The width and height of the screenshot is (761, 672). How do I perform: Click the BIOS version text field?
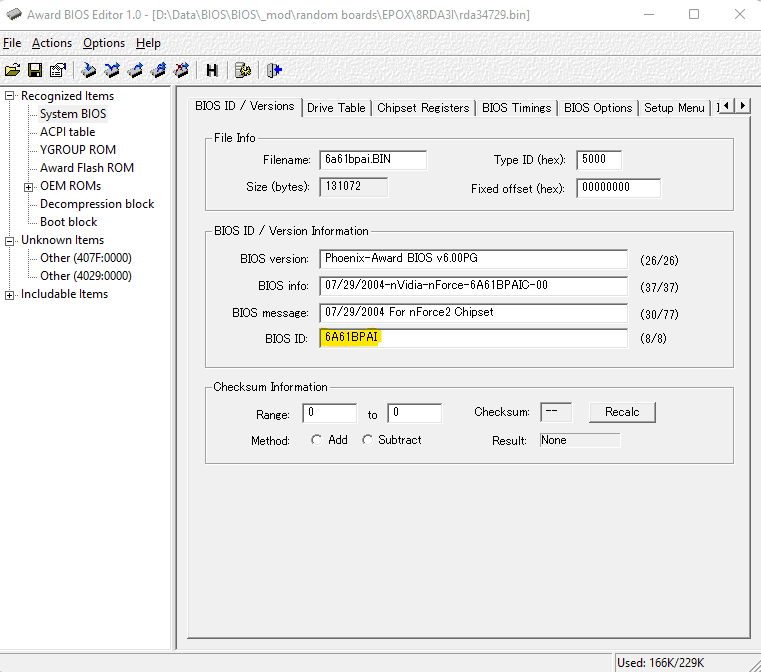tap(473, 259)
